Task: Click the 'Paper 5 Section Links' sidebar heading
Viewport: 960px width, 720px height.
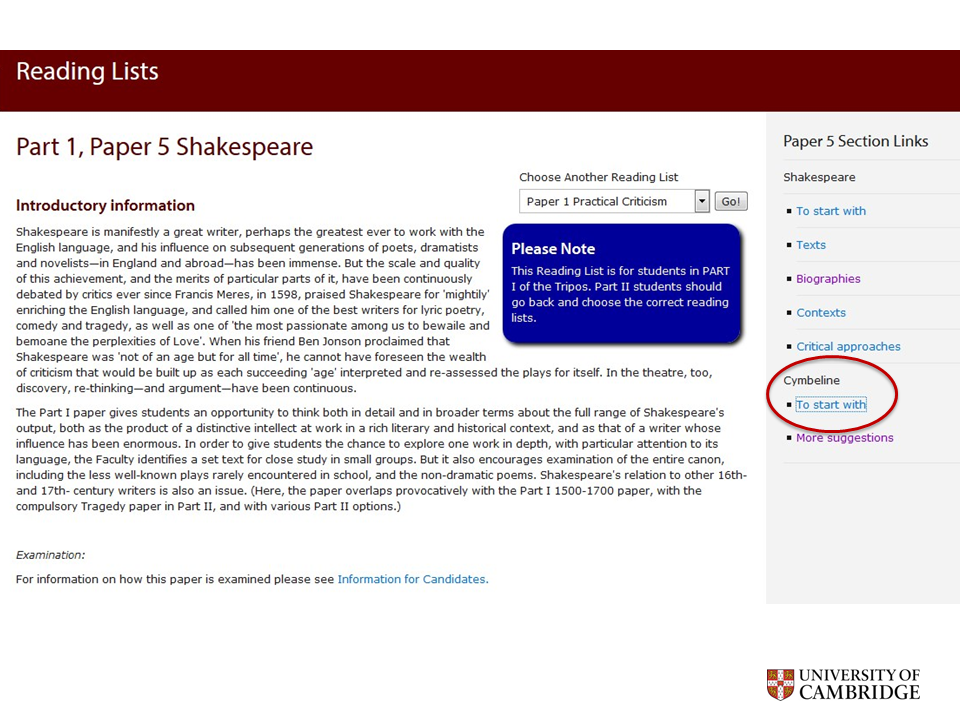Action: click(x=855, y=141)
